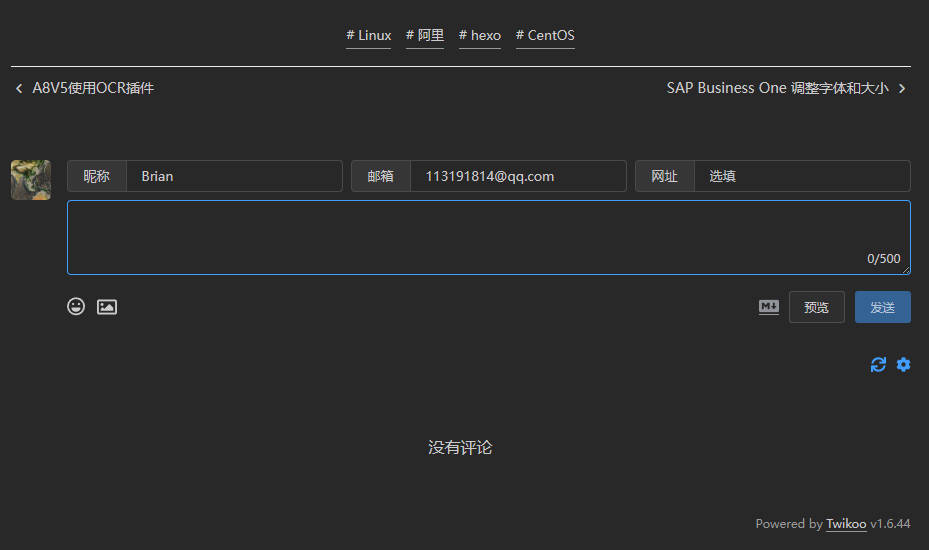This screenshot has width=929, height=550.
Task: Go to post A8V5使用OCR插件
Action: (93, 88)
